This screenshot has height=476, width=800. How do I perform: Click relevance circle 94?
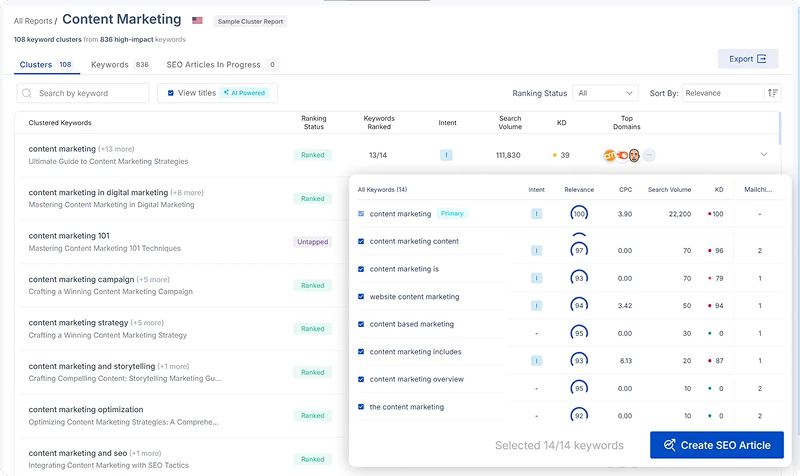[579, 306]
